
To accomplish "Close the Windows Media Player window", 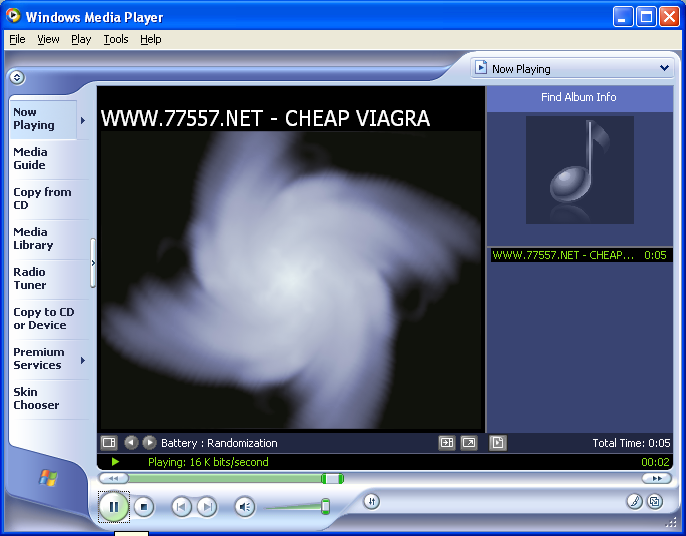I will tap(669, 17).
